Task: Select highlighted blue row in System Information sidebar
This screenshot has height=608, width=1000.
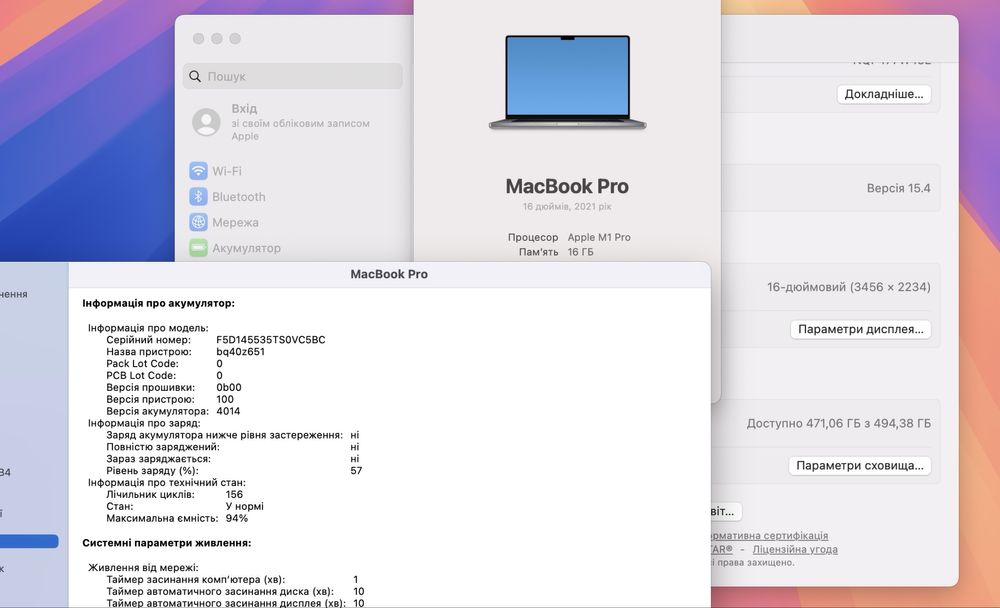Action: coord(29,541)
